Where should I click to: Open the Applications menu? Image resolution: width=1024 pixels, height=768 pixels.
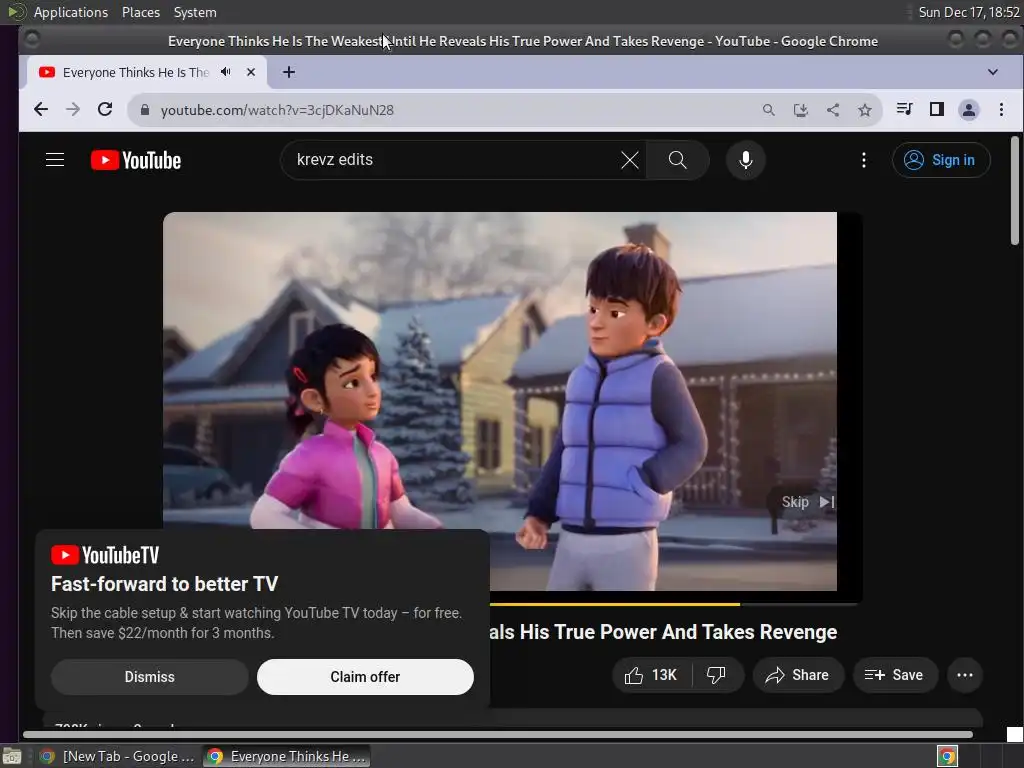[x=71, y=12]
